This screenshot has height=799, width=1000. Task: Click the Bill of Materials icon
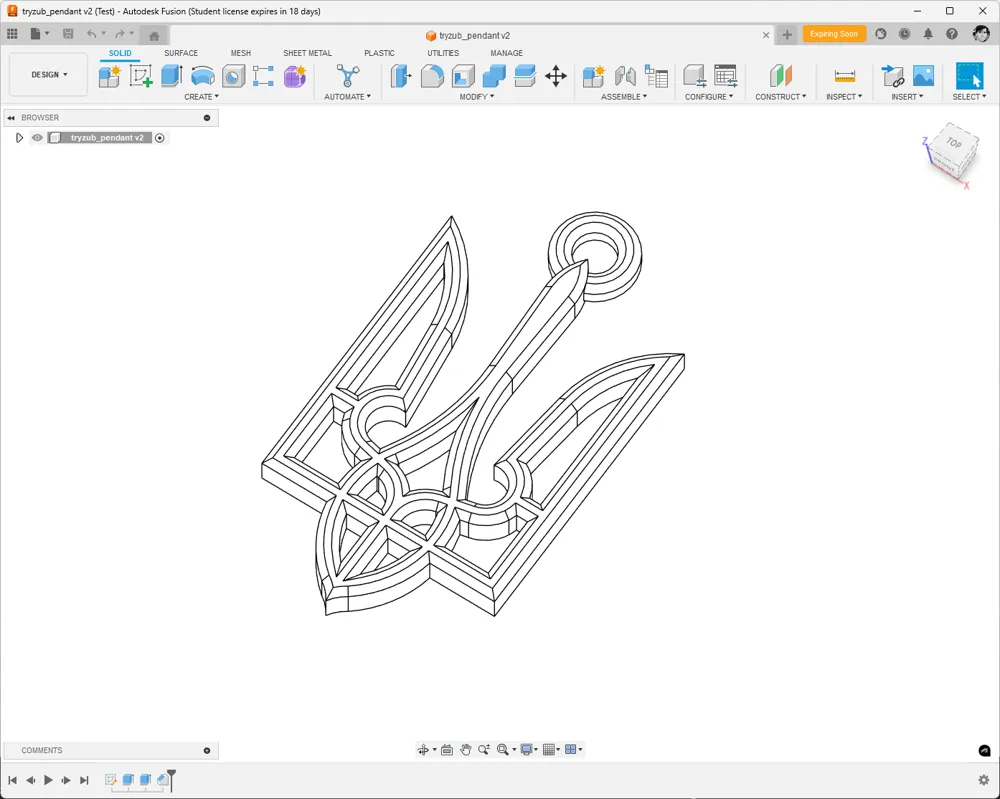coord(656,76)
